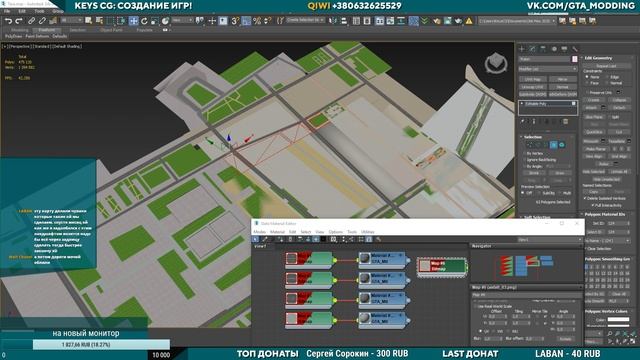Image resolution: width=640 pixels, height=360 pixels.
Task: Open Material menu in Slate Material Editor
Action: [277, 232]
